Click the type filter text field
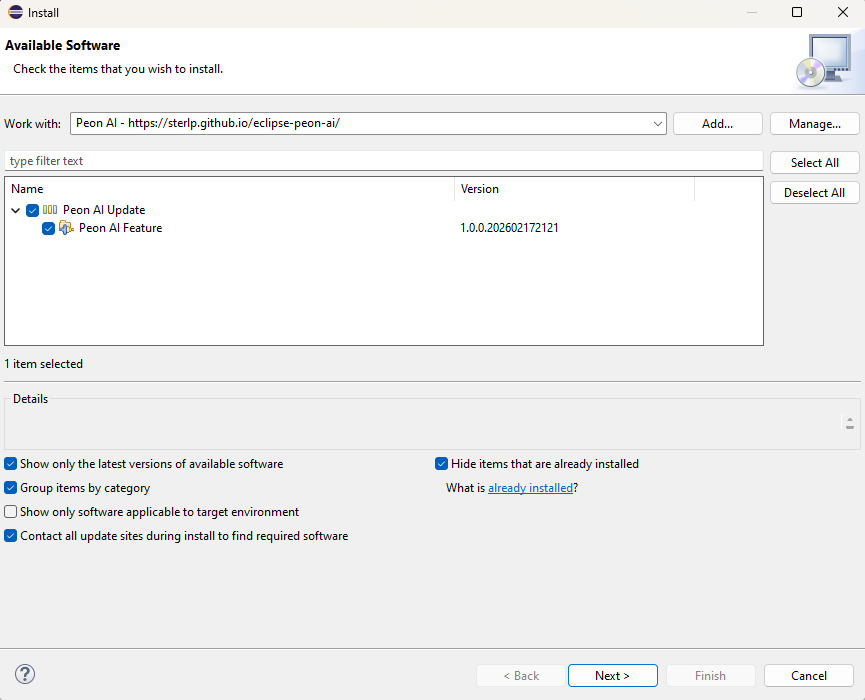Screen dimensions: 865x700 coord(384,161)
